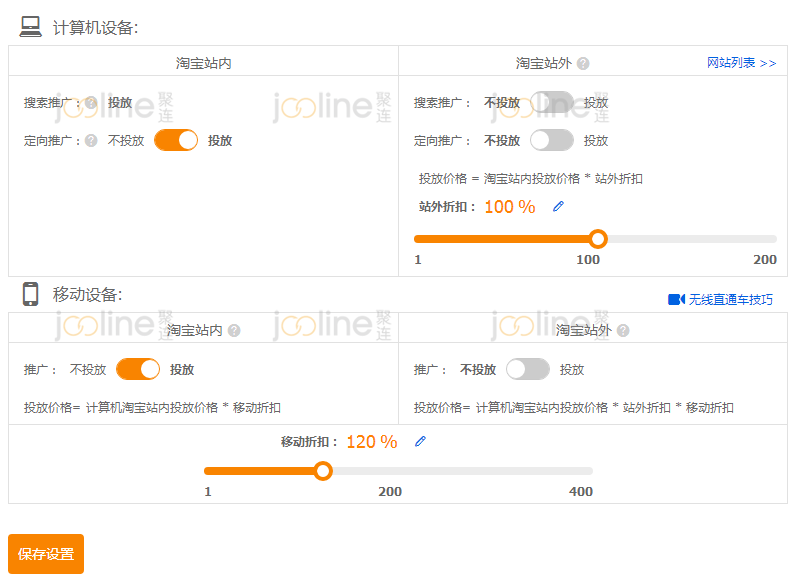
Task: Toggle computer 淘宝站内 定向推广 switch off
Action: 176,140
